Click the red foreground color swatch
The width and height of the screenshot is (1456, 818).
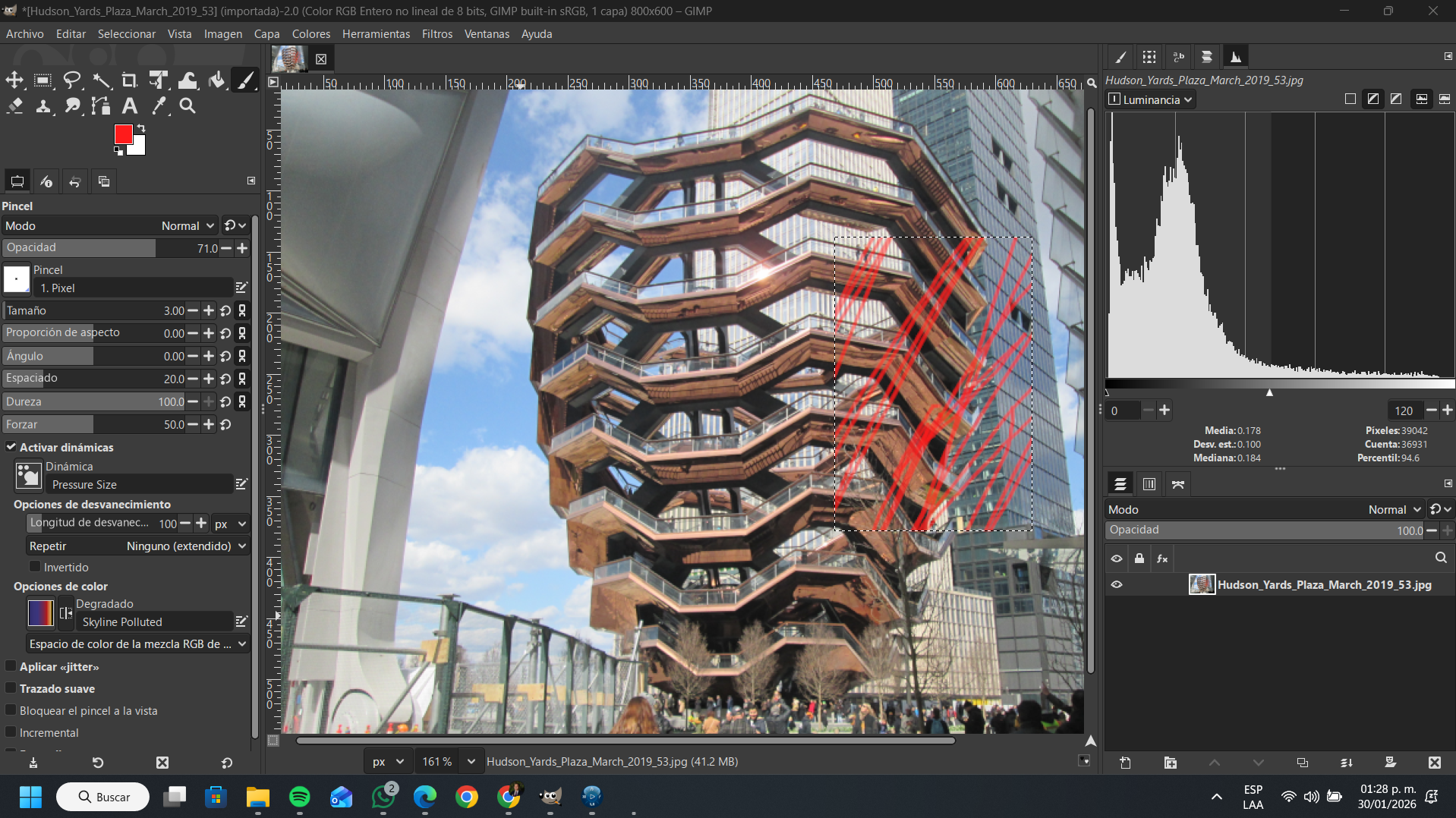tap(123, 134)
